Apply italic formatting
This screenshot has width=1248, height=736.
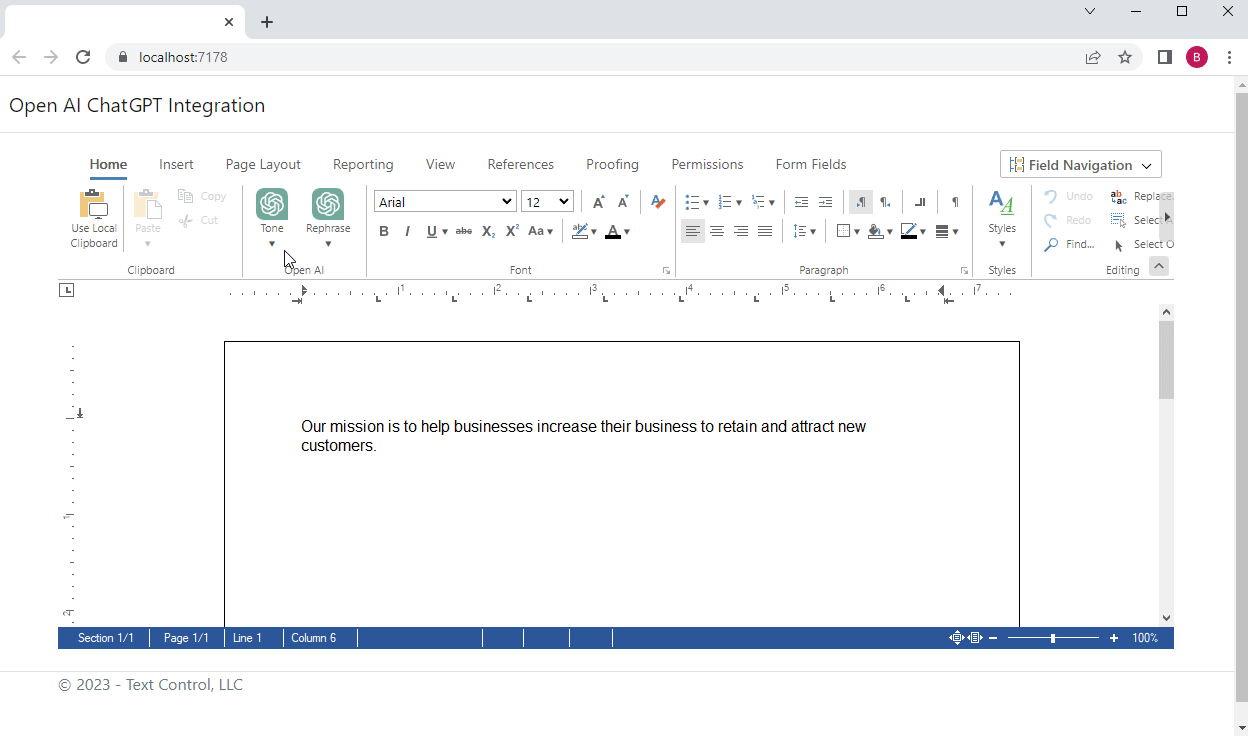click(x=407, y=231)
